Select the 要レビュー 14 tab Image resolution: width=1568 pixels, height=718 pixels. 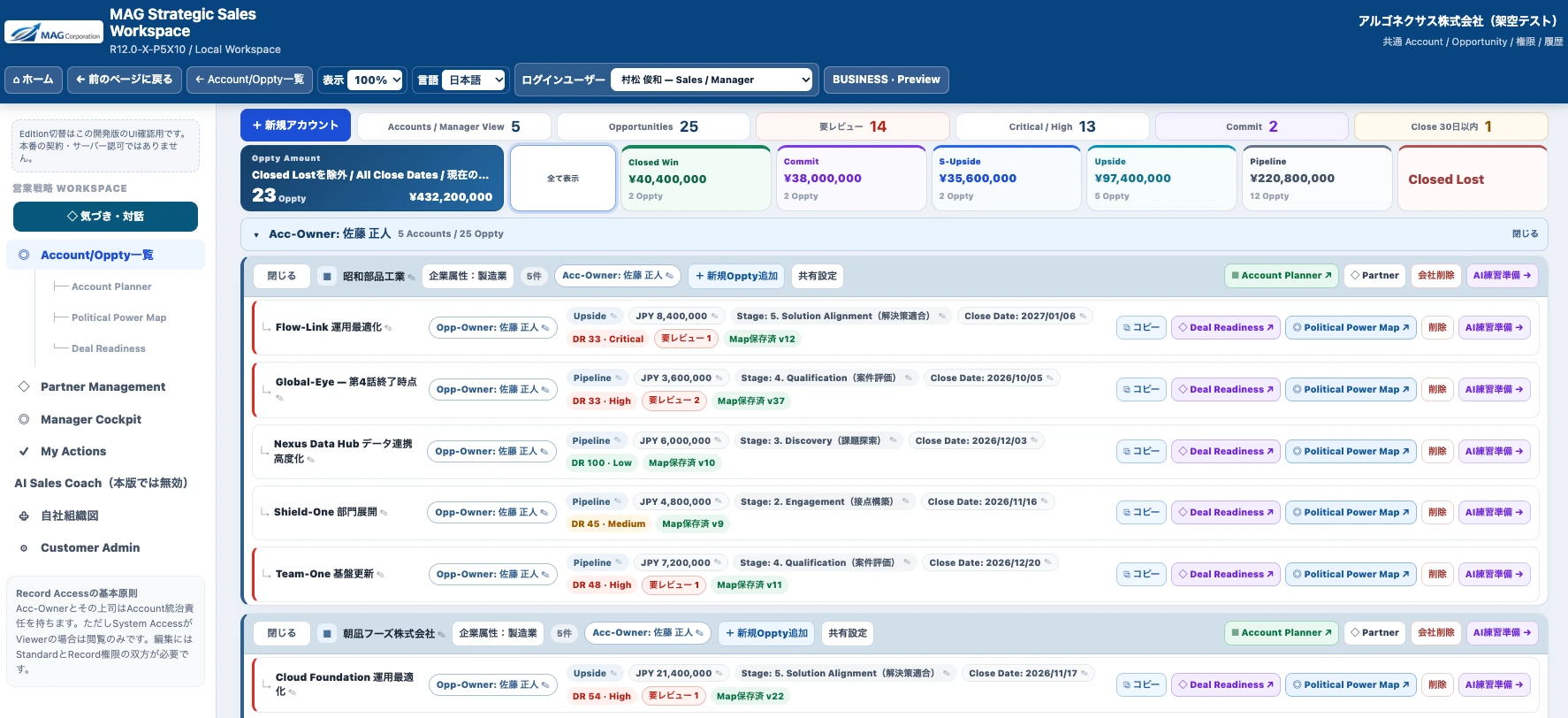click(x=853, y=126)
